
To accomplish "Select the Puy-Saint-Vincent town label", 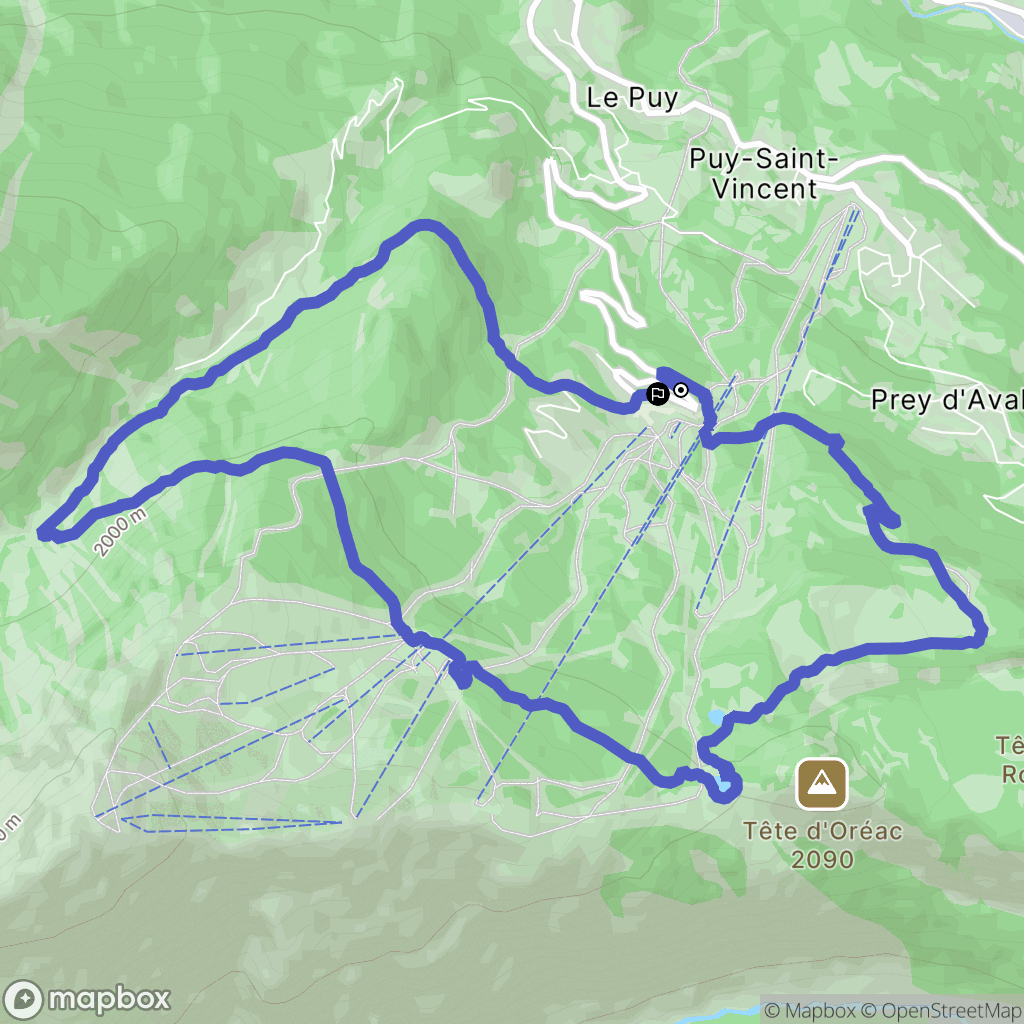I will pos(764,174).
